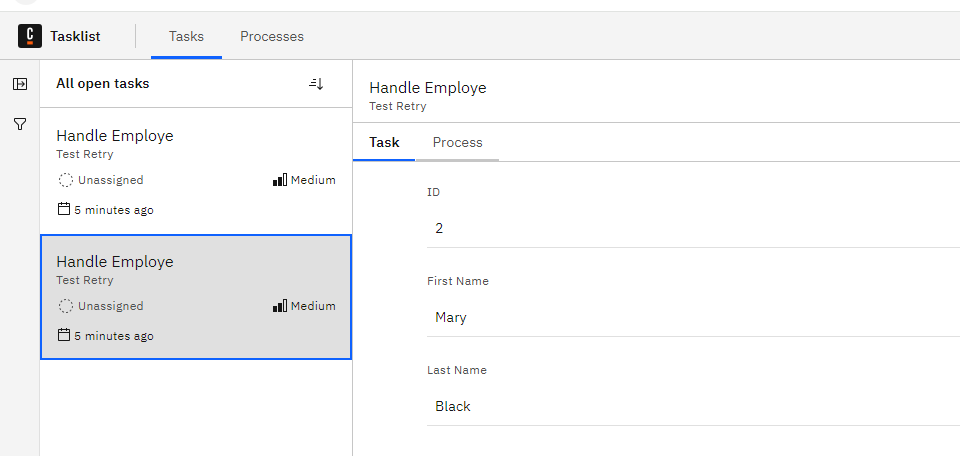The width and height of the screenshot is (960, 456).
Task: Open the sort tasks icon
Action: pos(316,84)
